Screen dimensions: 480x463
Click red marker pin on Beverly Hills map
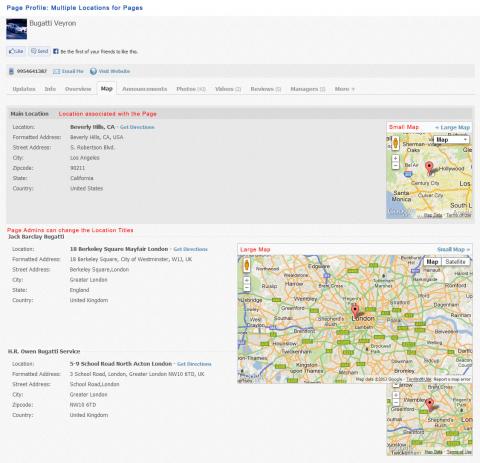click(x=429, y=168)
